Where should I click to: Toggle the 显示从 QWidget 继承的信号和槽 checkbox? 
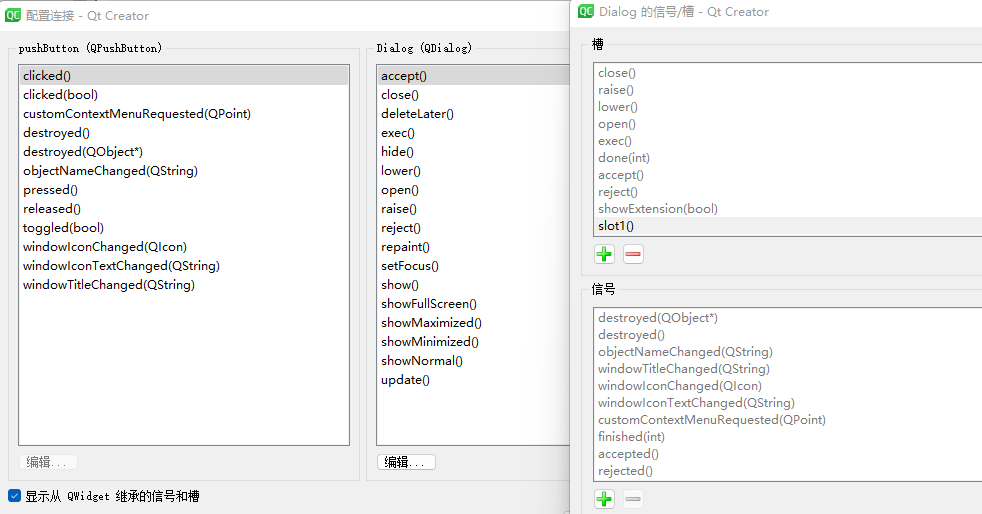[x=14, y=496]
